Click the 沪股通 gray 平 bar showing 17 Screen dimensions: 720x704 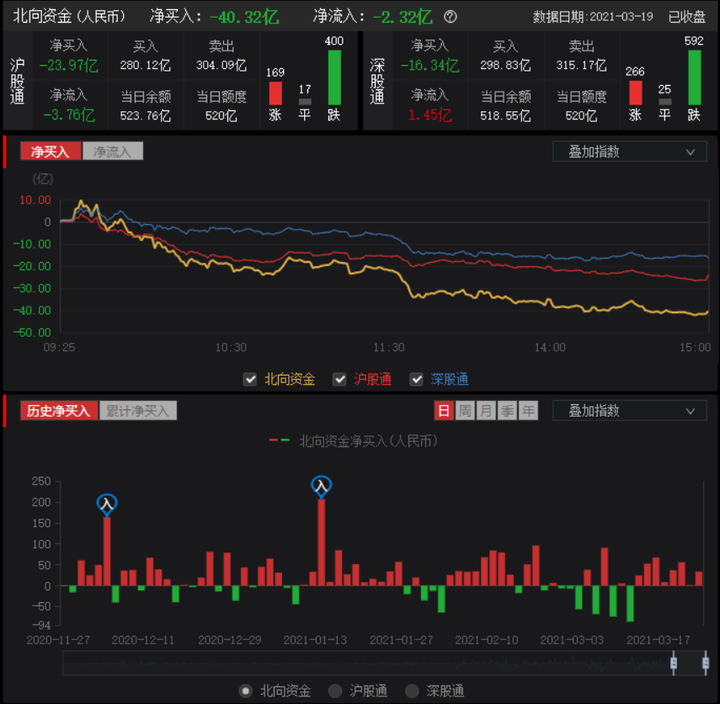pos(305,102)
